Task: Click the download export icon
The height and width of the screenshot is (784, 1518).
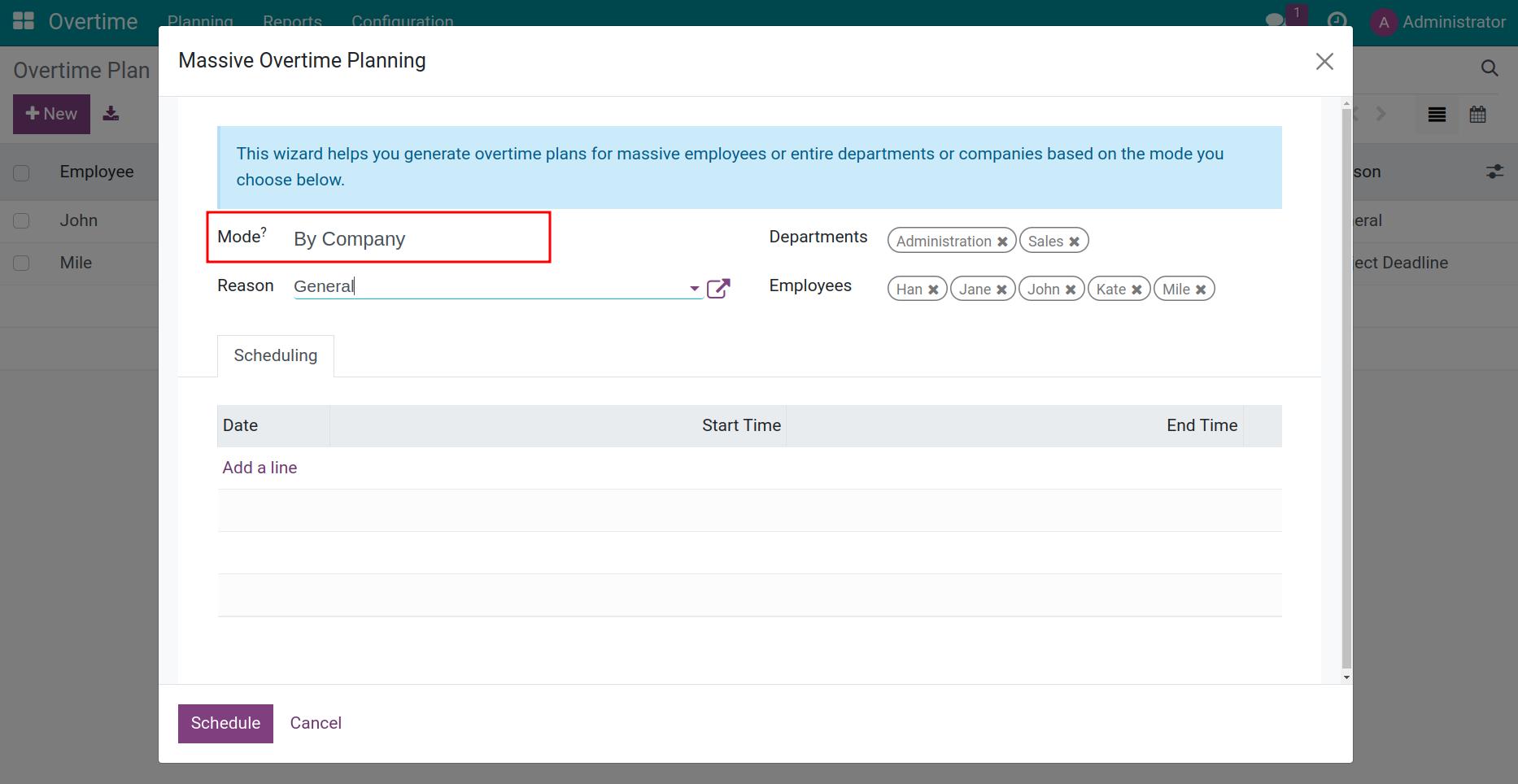Action: tap(111, 114)
